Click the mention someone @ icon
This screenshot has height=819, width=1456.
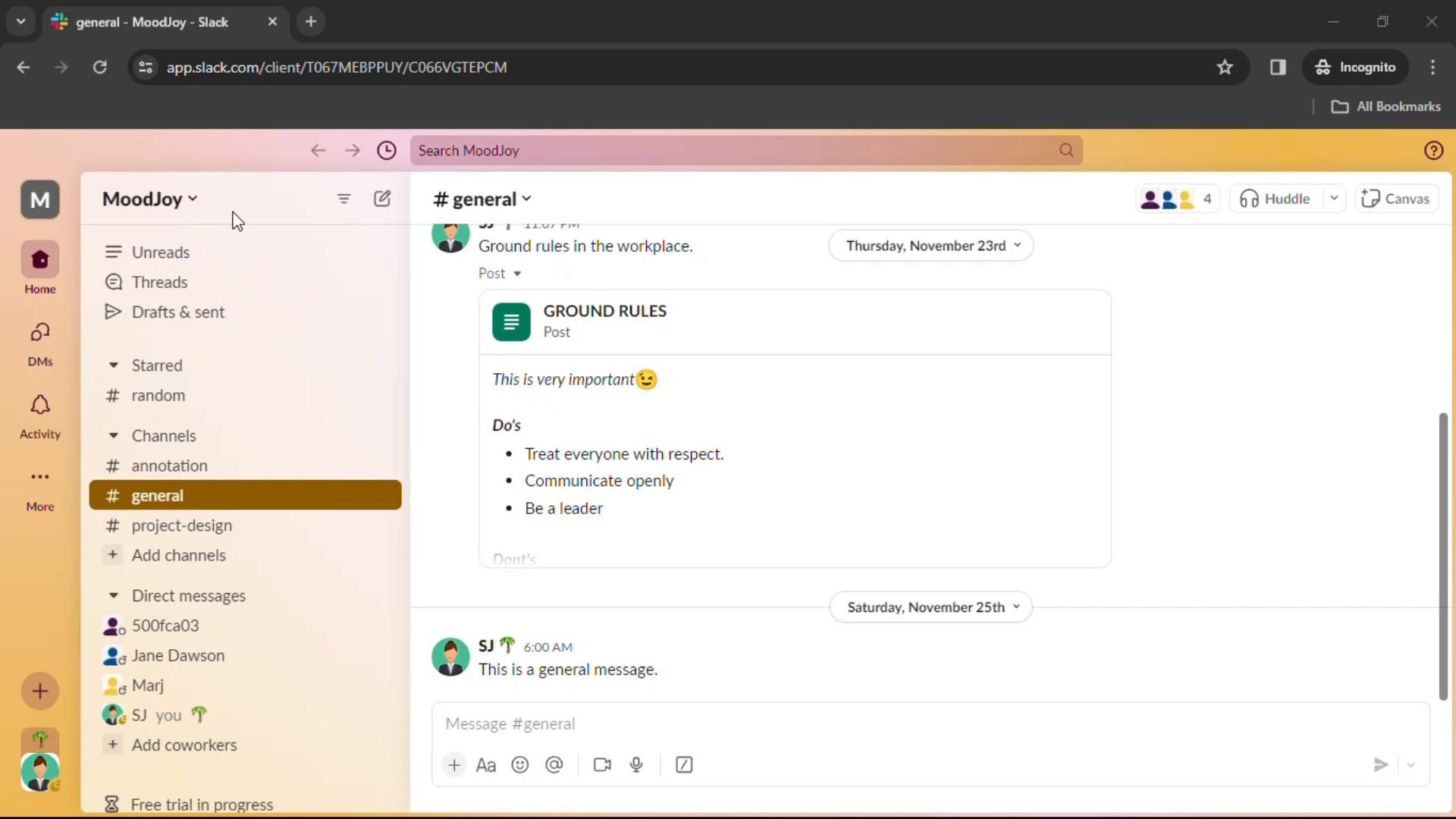pyautogui.click(x=554, y=764)
